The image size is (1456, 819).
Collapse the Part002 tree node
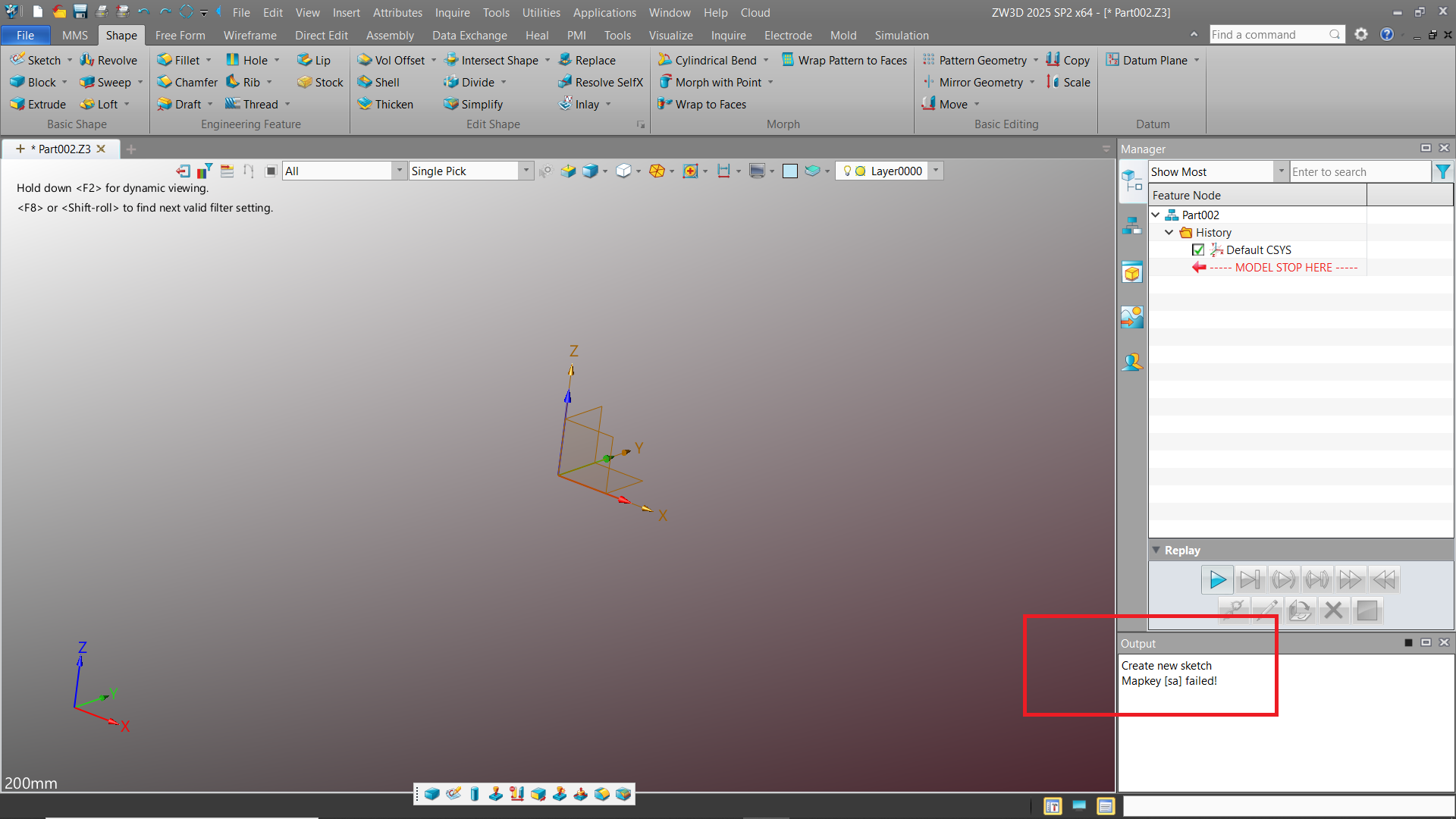[x=1156, y=215]
